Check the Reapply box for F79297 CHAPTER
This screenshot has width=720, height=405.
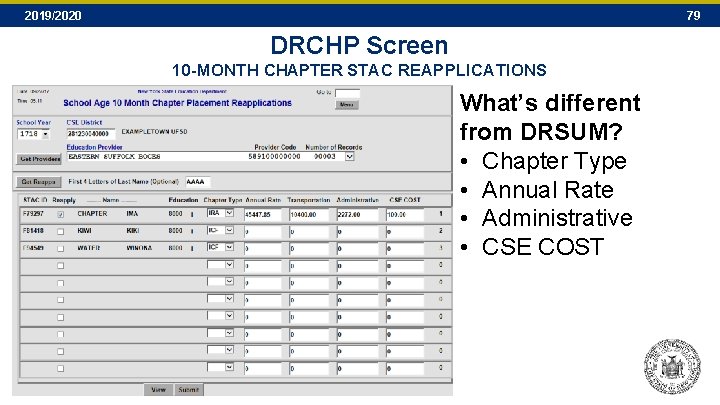[x=61, y=214]
